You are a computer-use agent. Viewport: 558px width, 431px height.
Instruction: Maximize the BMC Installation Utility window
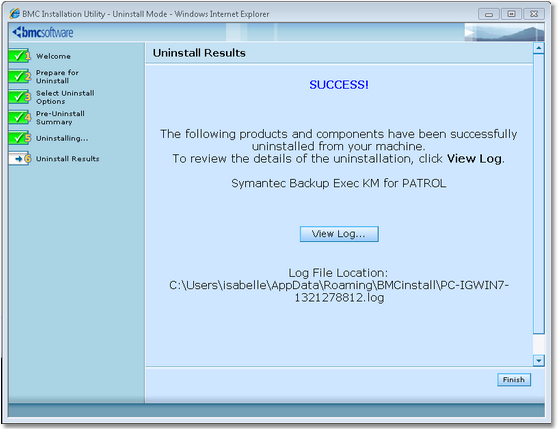511,14
